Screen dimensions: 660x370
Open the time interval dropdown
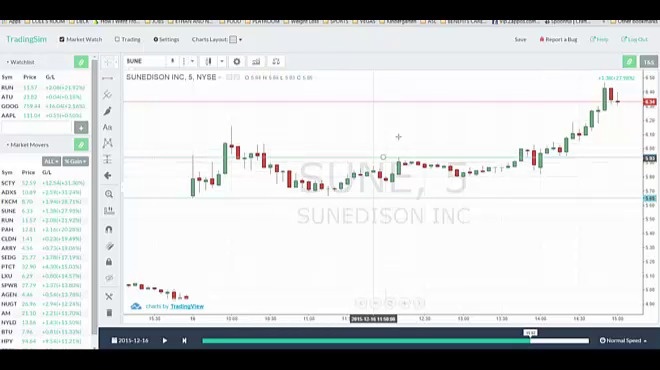pos(192,61)
